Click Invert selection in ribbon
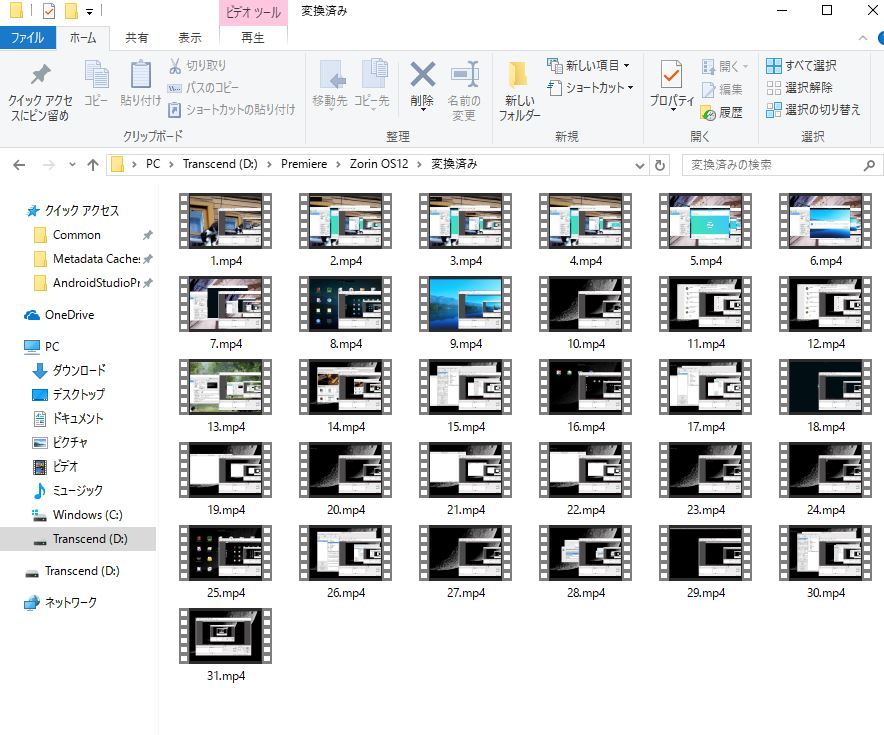The width and height of the screenshot is (884, 735). 813,110
